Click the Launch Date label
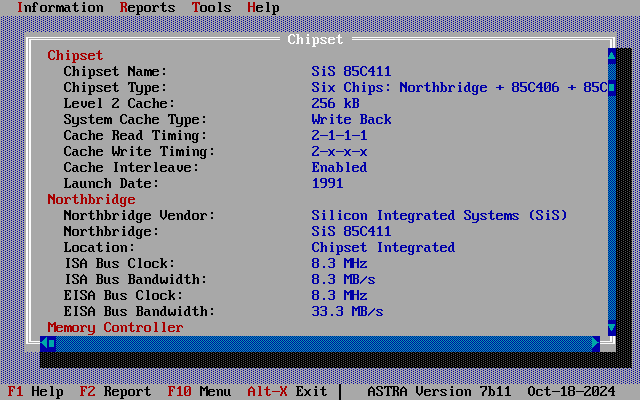The height and width of the screenshot is (400, 640). [x=111, y=183]
